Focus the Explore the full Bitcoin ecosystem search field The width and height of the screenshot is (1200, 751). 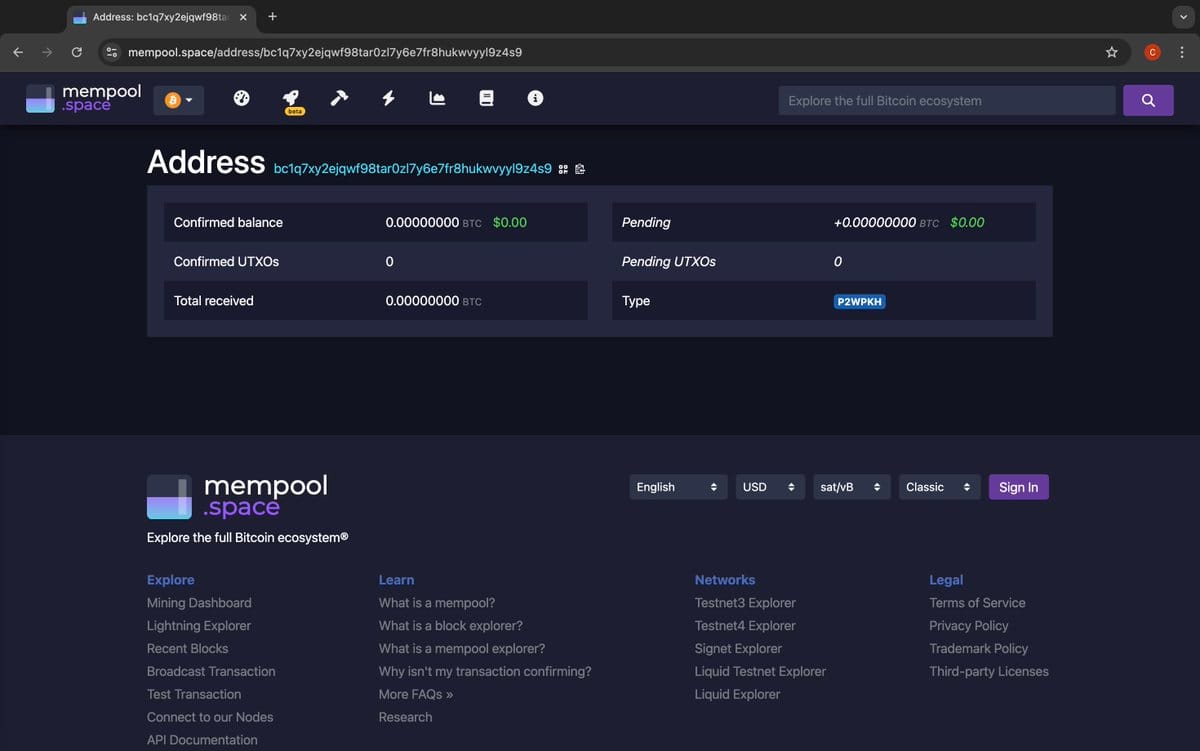click(x=946, y=100)
